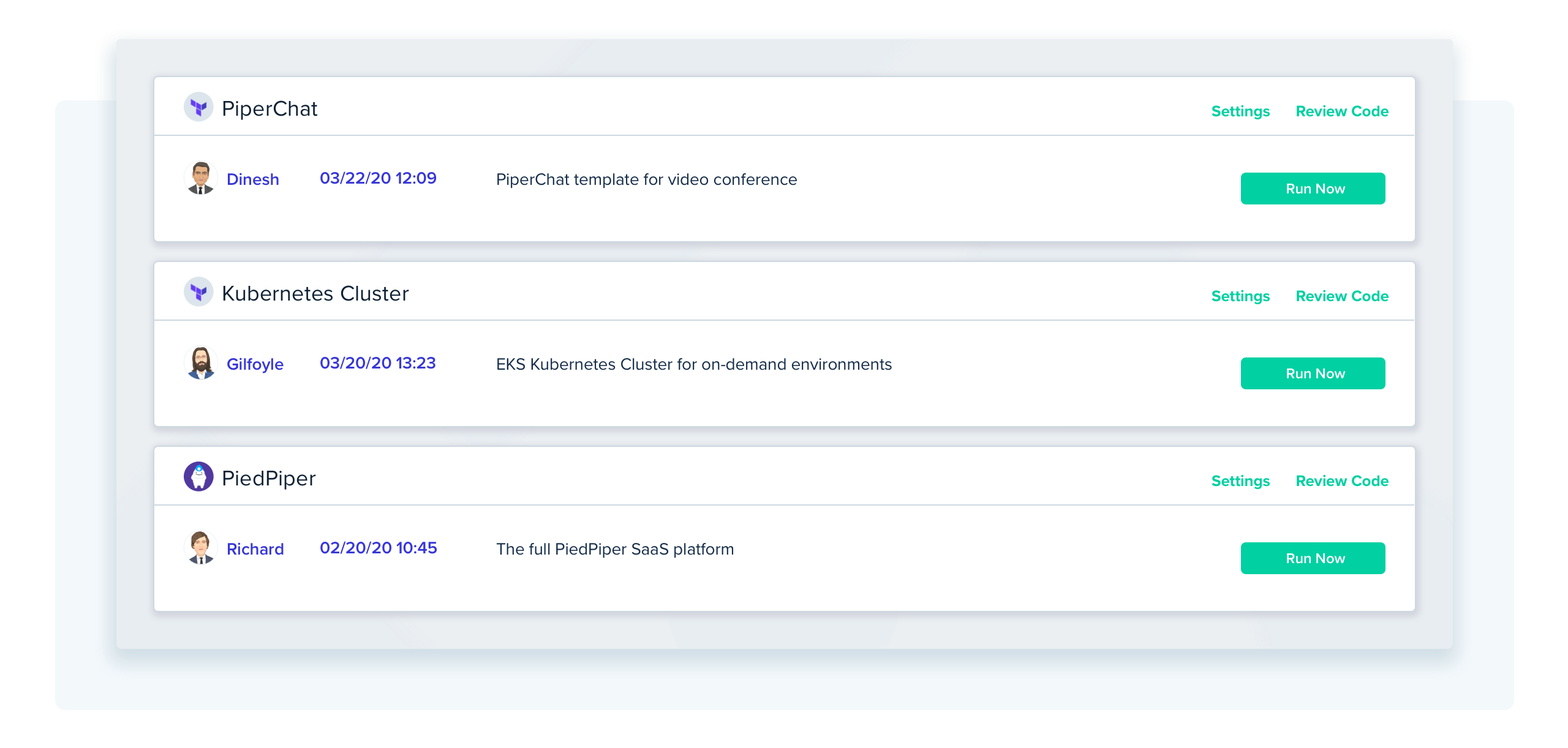Screen dimensions: 1568x748
Task: Click 'PiperChat template for video conference' description
Action: (x=646, y=179)
